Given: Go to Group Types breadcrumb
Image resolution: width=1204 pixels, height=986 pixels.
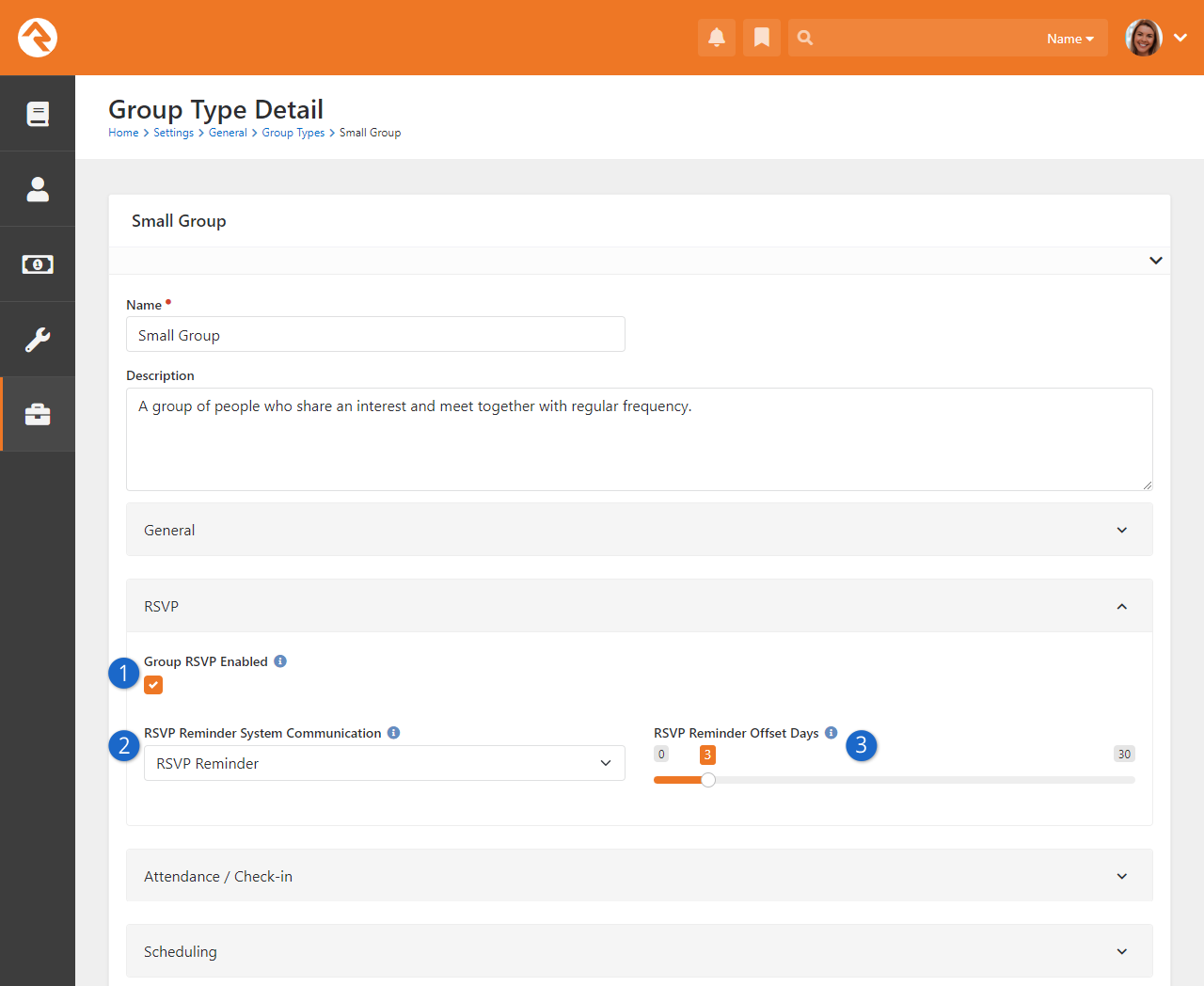Looking at the screenshot, I should [293, 133].
